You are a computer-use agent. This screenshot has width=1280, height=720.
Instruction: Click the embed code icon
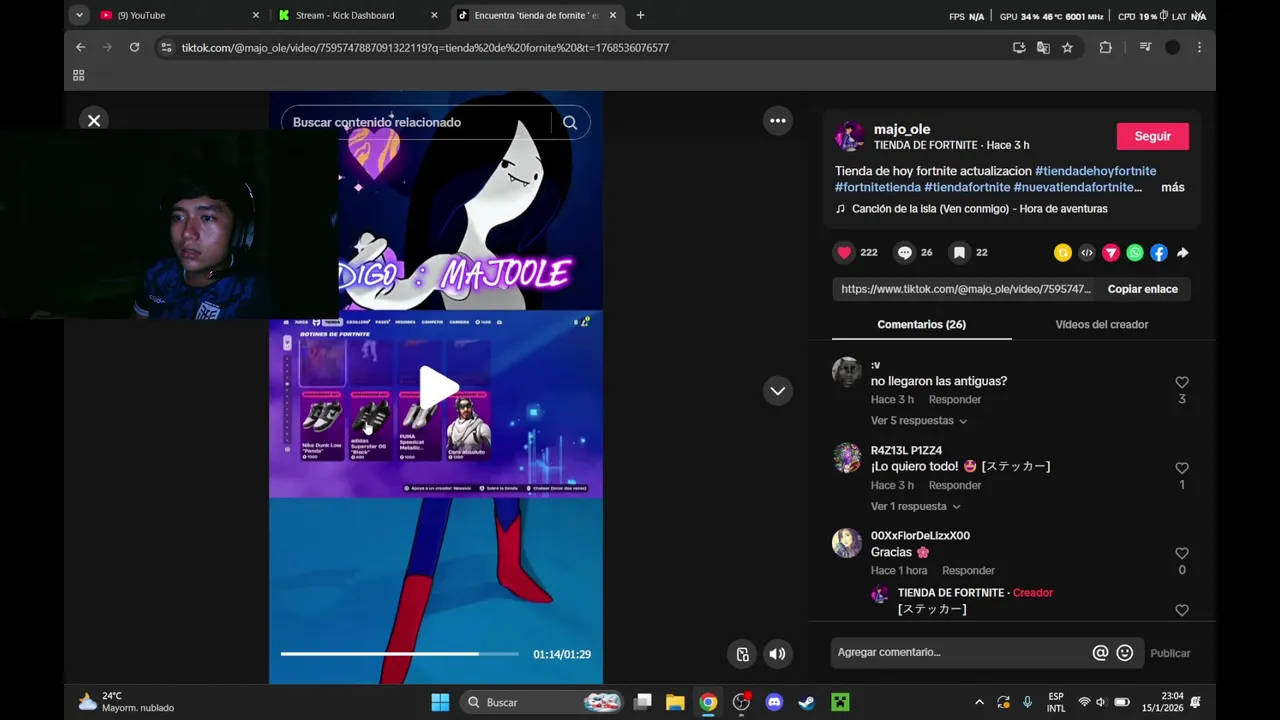(x=1087, y=253)
